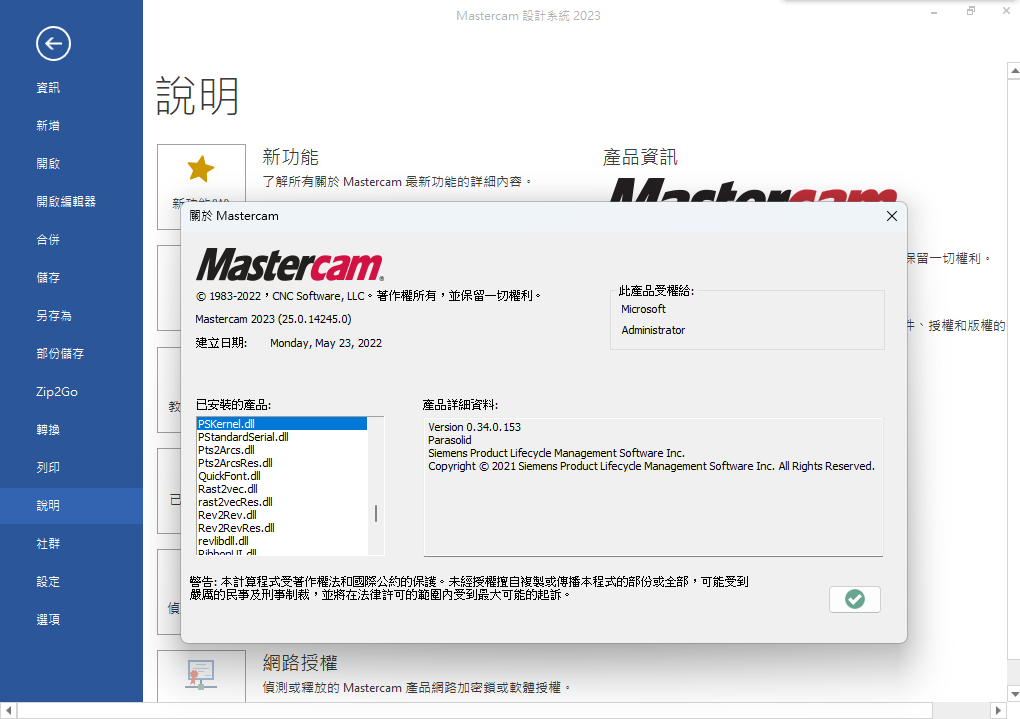Choose 部份儲存 in the sidebar
The height and width of the screenshot is (719, 1020).
tap(60, 353)
